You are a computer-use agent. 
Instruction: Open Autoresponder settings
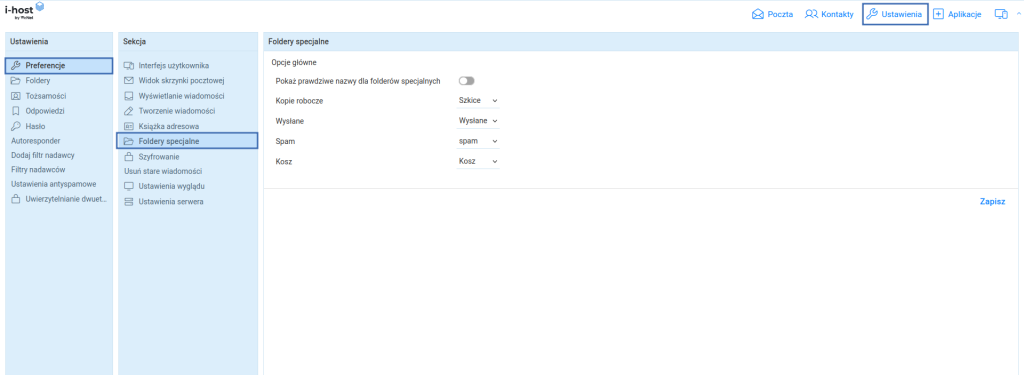pos(36,140)
